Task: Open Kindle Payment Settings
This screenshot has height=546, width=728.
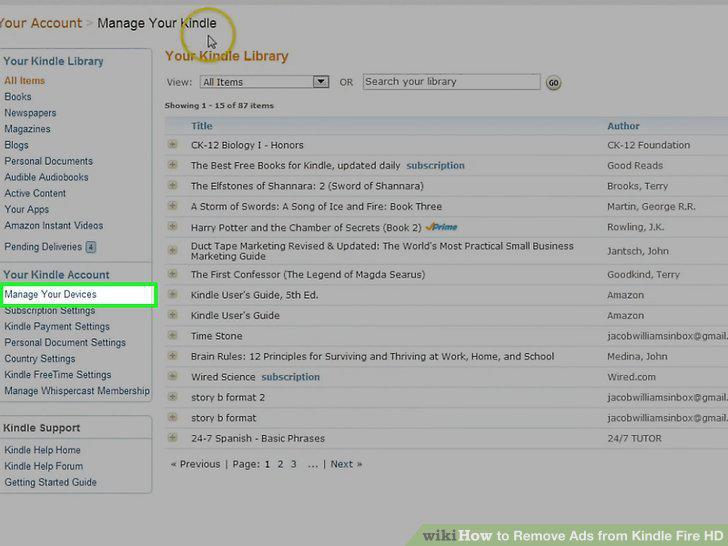Action: [x=57, y=326]
